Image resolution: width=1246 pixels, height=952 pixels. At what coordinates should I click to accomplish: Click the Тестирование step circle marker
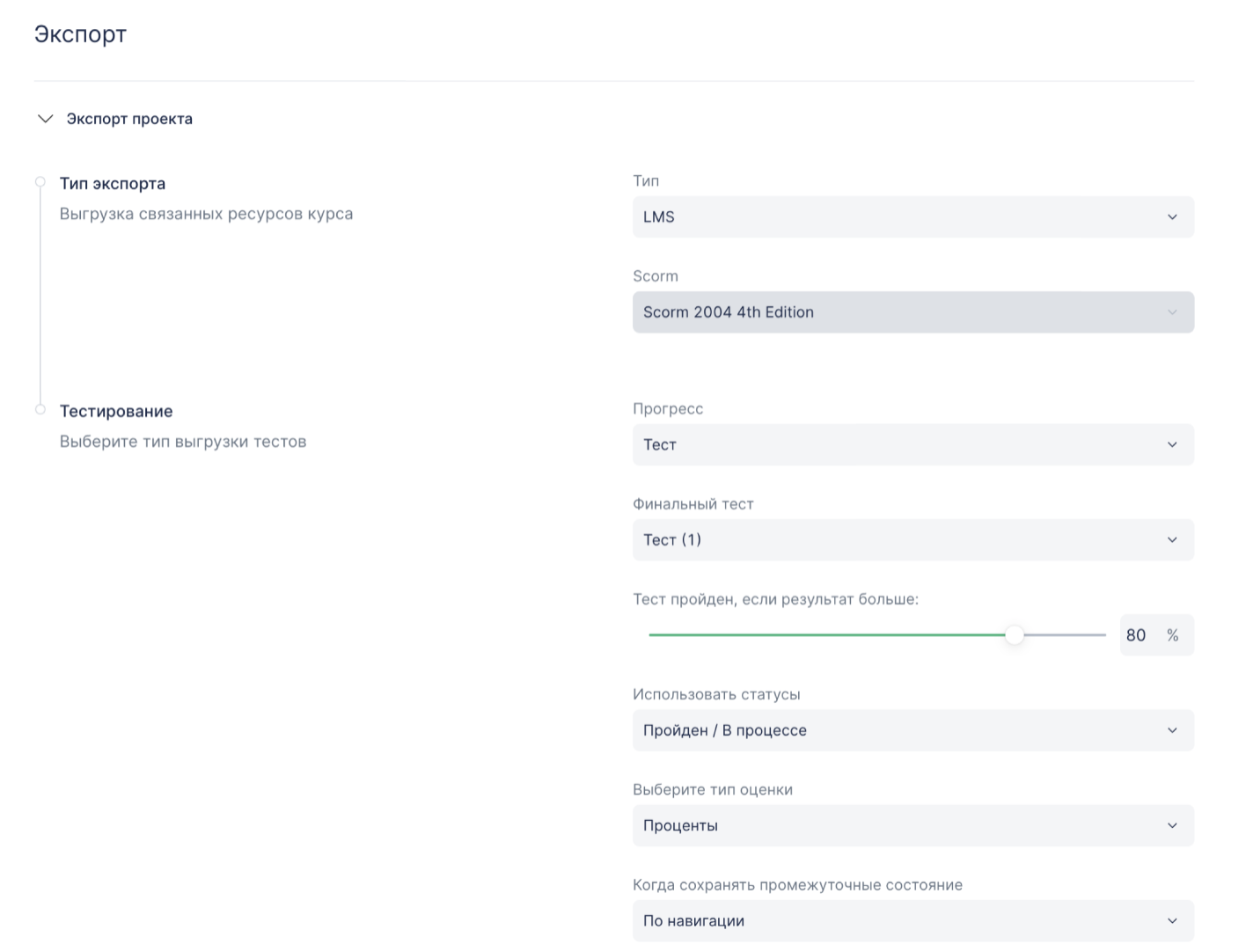coord(40,410)
